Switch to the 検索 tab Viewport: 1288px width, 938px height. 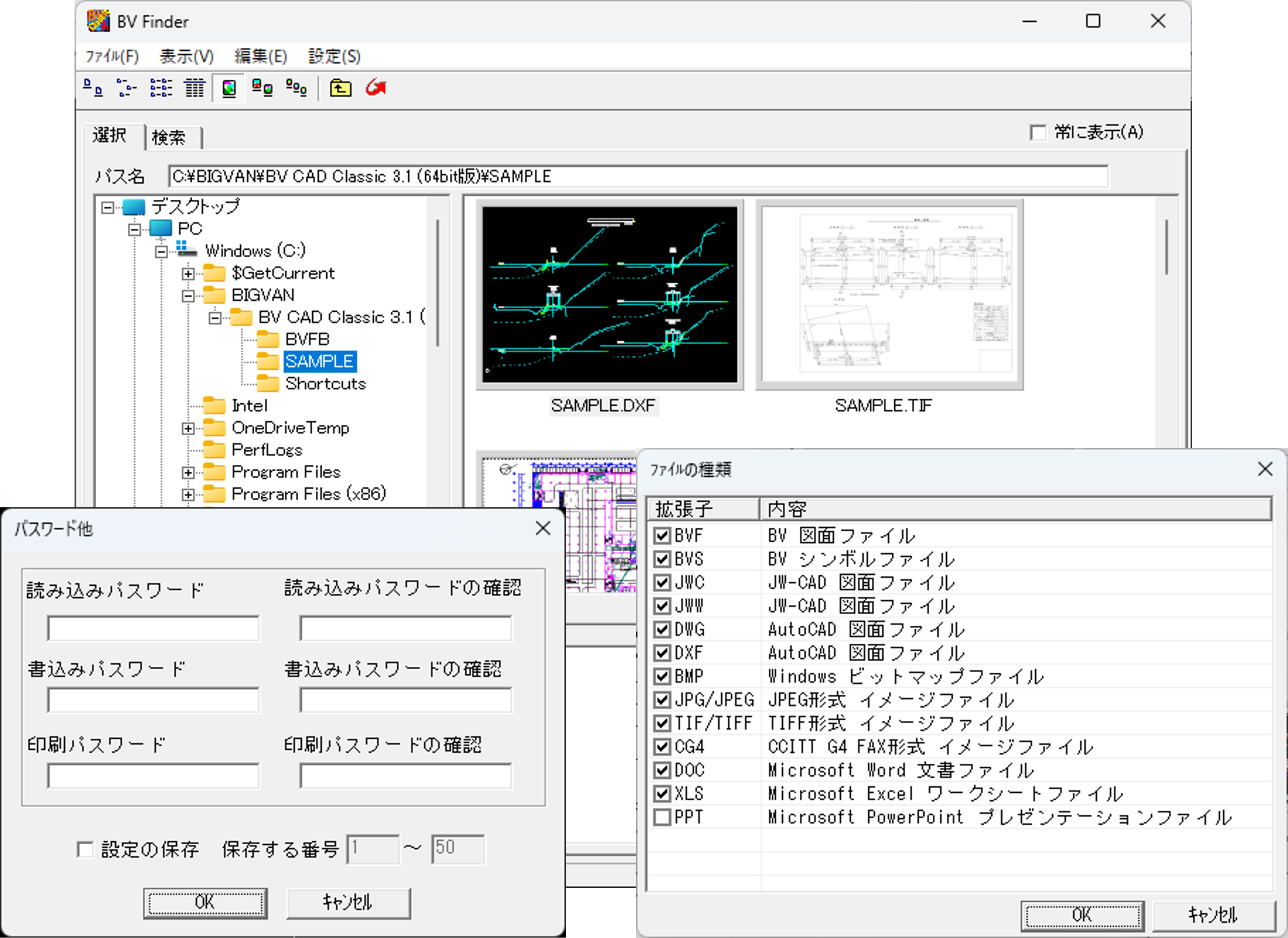point(169,138)
